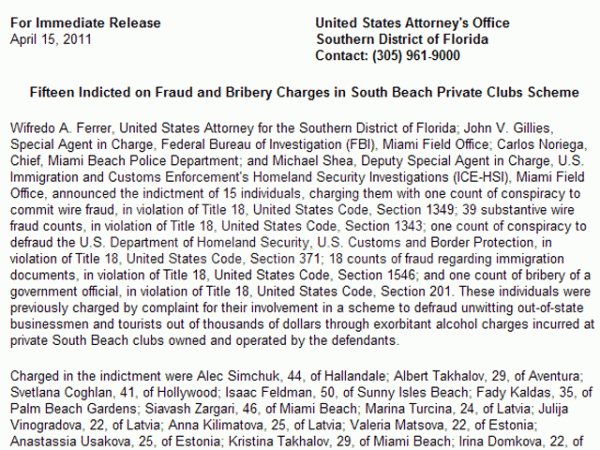Image resolution: width=600 pixels, height=450 pixels.
Task: Click the 'For Immediate Release' heading
Action: [85, 23]
